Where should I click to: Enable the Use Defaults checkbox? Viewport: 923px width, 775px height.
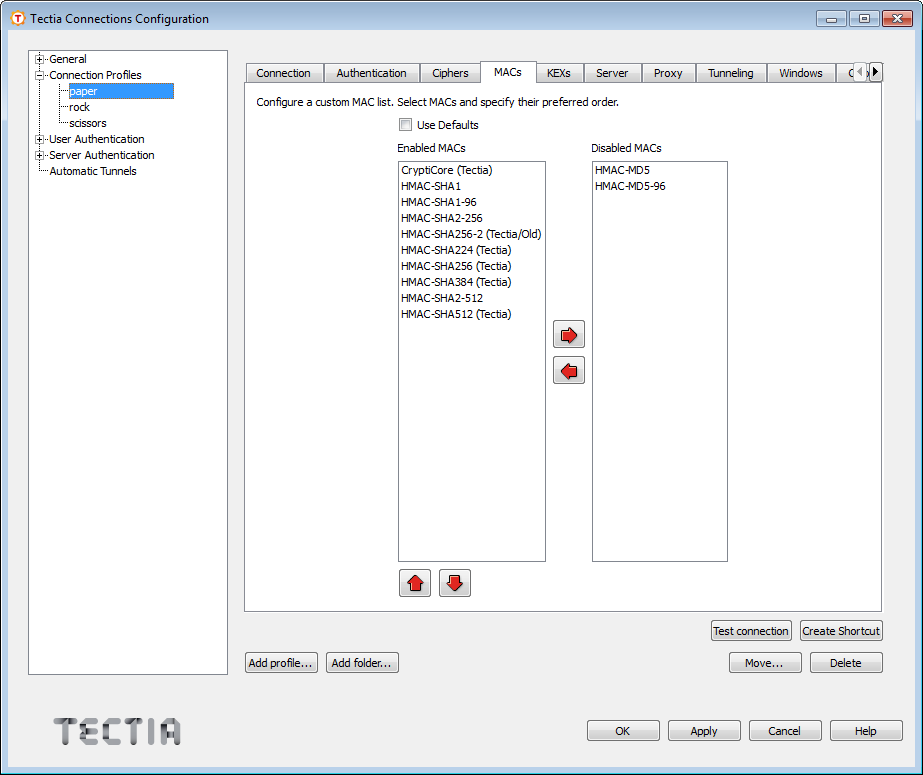pyautogui.click(x=405, y=125)
